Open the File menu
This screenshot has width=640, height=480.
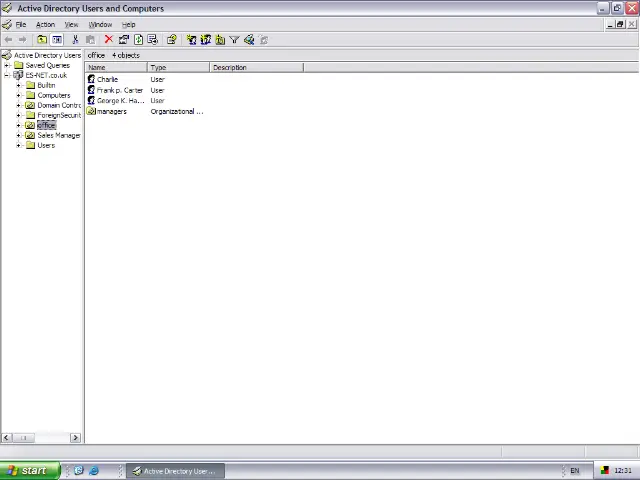click(21, 24)
